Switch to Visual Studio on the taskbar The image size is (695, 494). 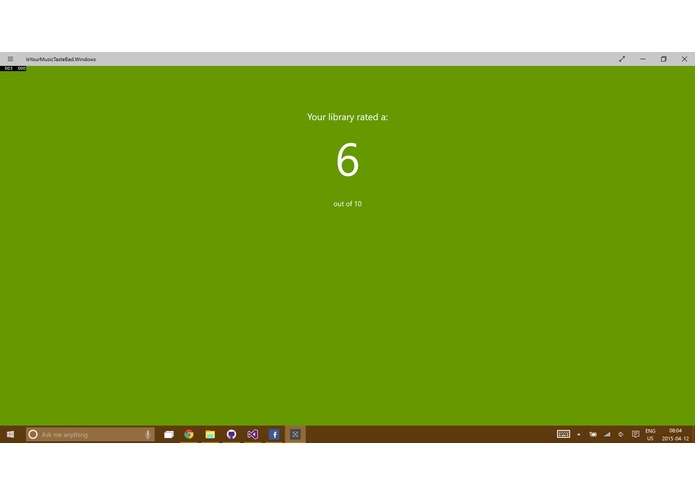[253, 435]
